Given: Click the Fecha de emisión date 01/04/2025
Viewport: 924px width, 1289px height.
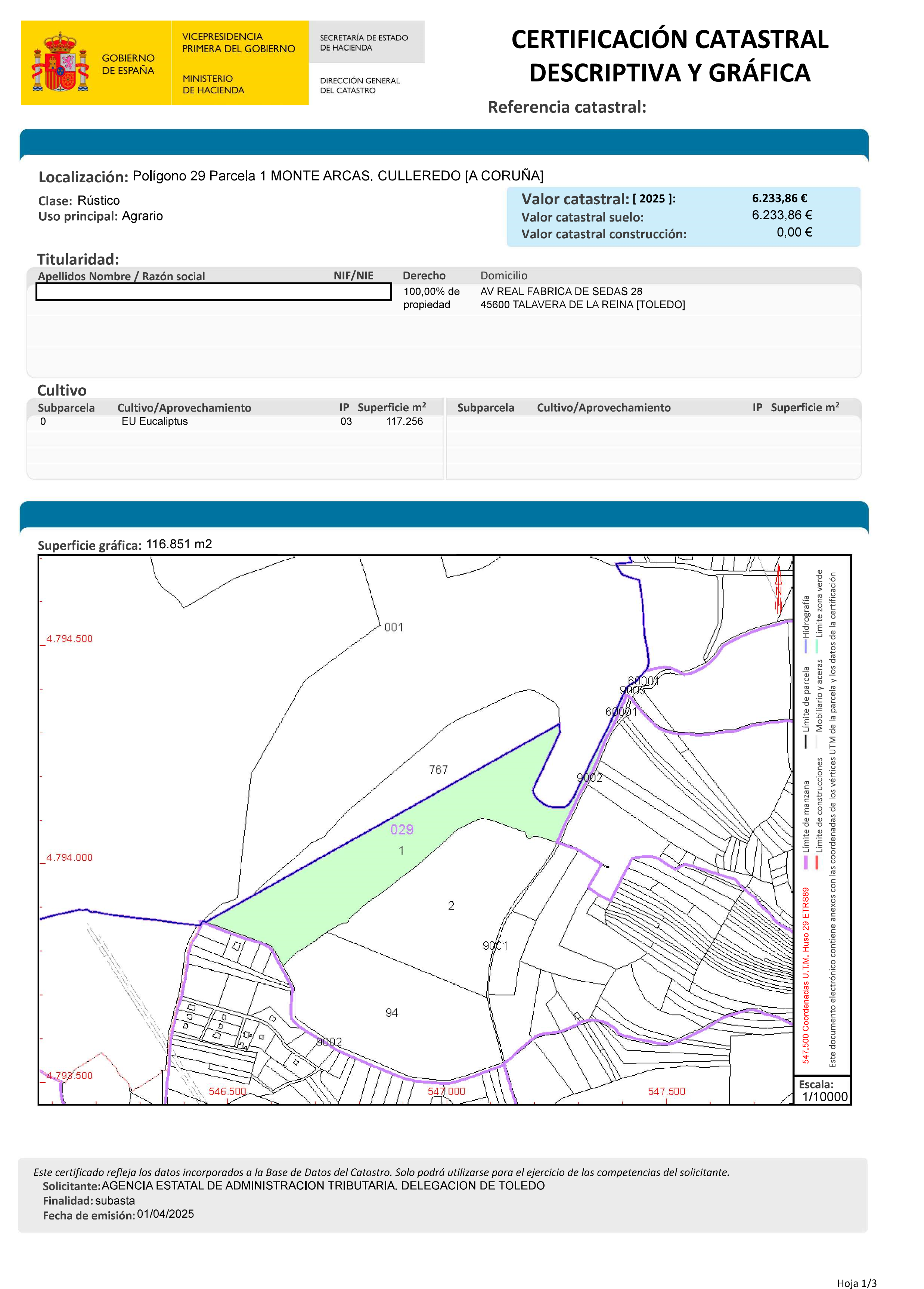Looking at the screenshot, I should coord(165,1214).
